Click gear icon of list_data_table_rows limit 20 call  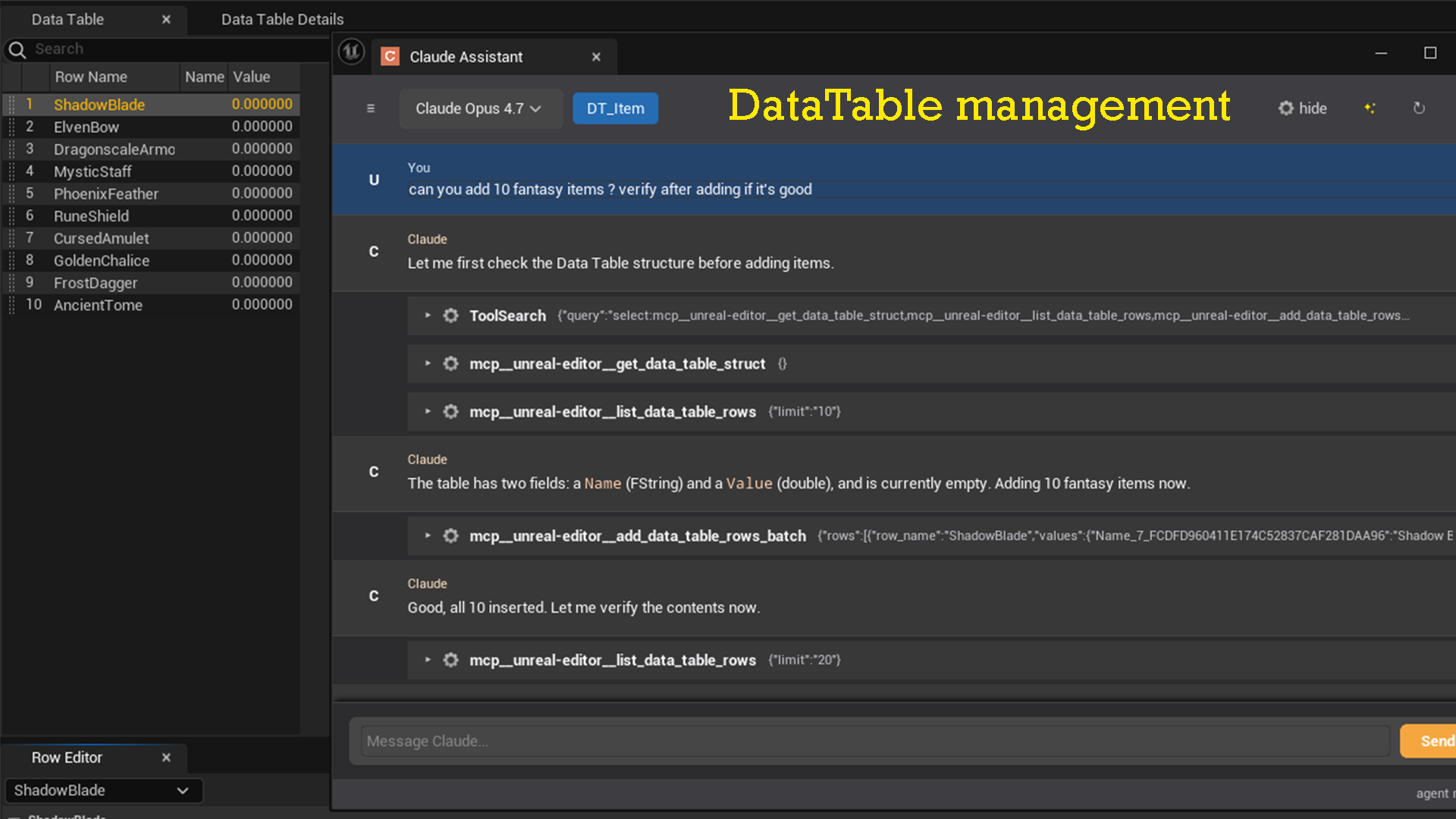click(451, 661)
